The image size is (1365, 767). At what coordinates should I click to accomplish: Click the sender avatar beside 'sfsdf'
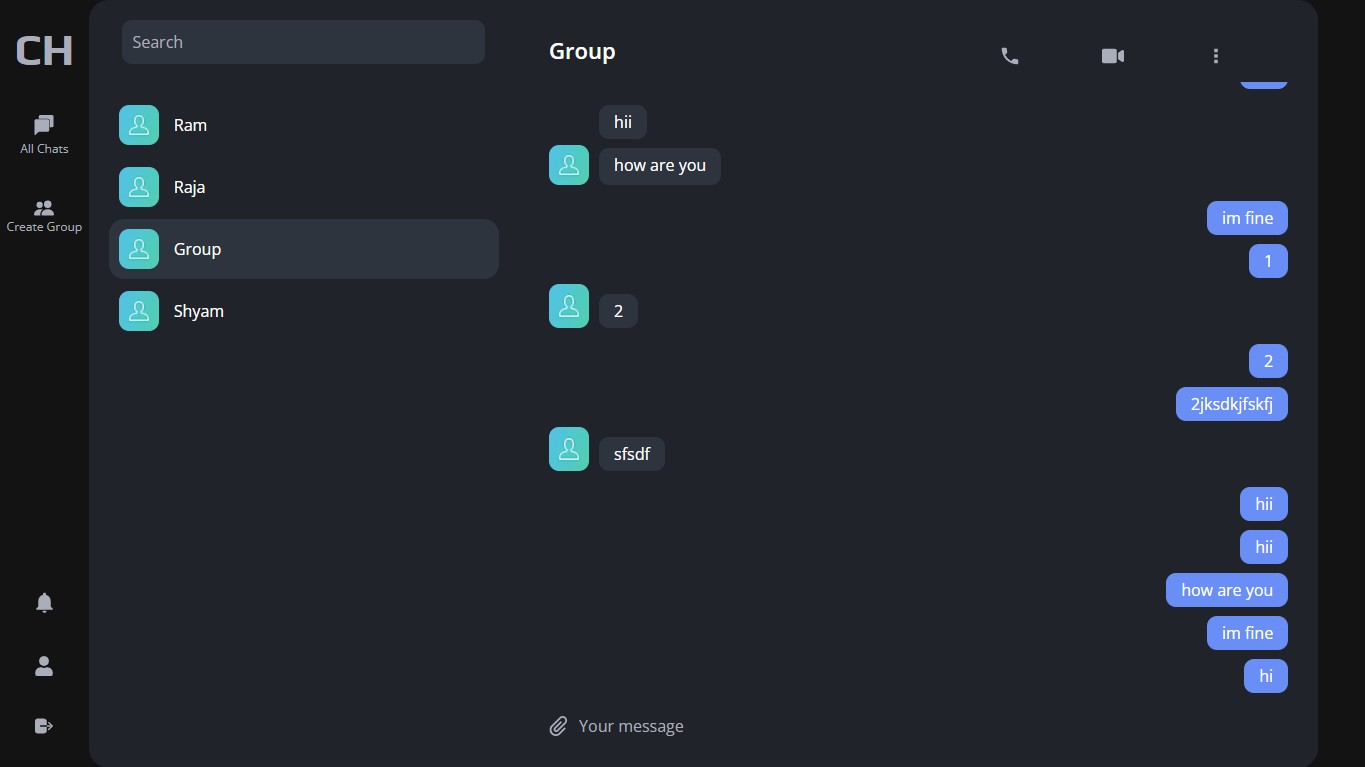pos(569,449)
